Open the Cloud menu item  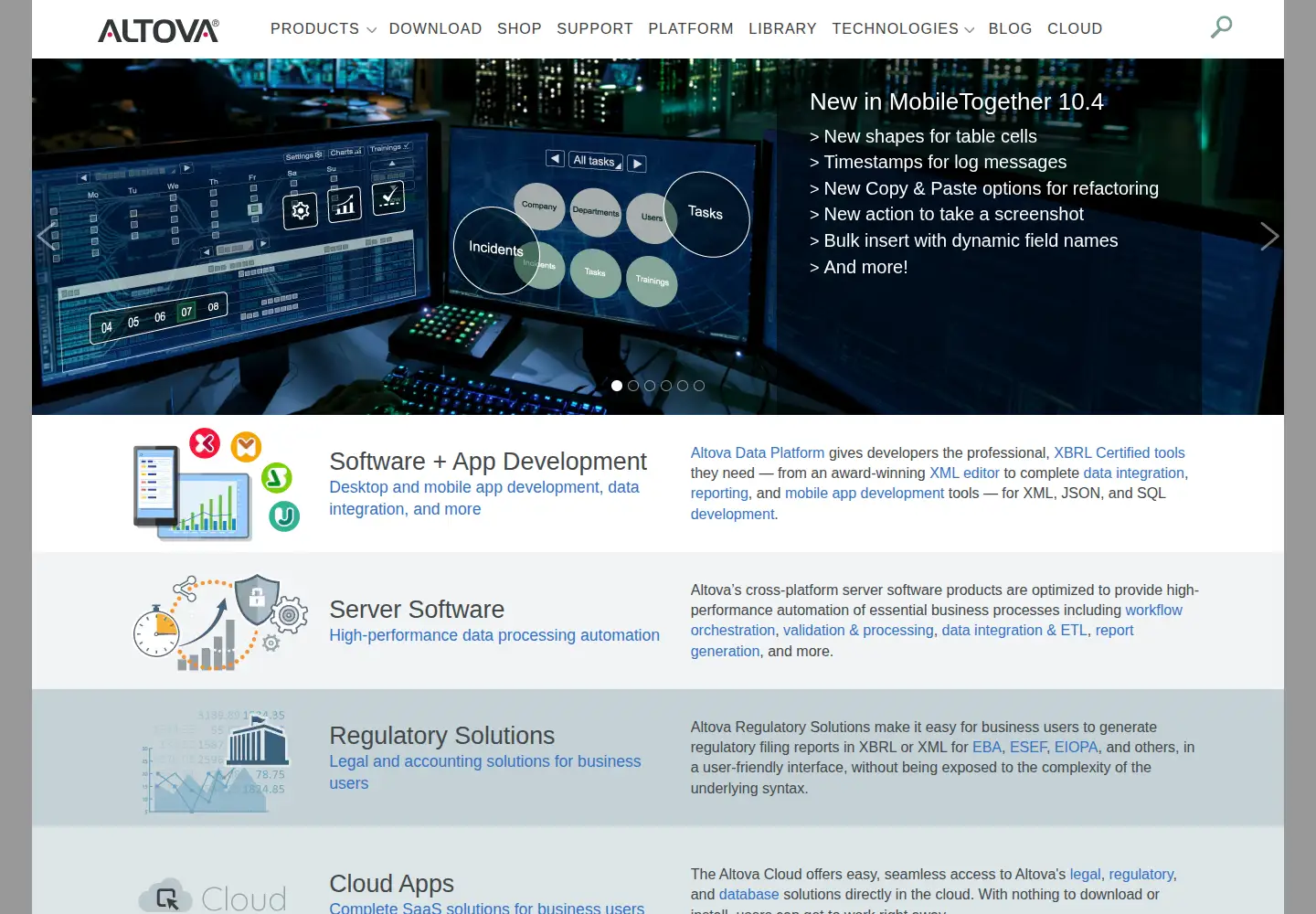click(1075, 29)
